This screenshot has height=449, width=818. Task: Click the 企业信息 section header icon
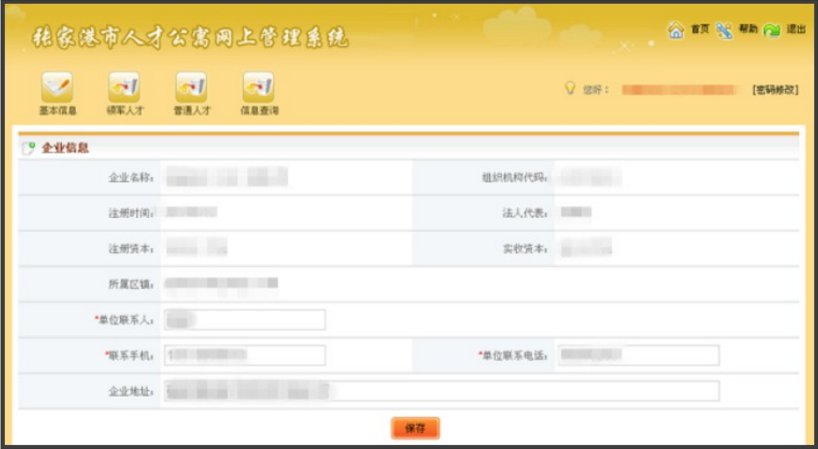point(28,148)
